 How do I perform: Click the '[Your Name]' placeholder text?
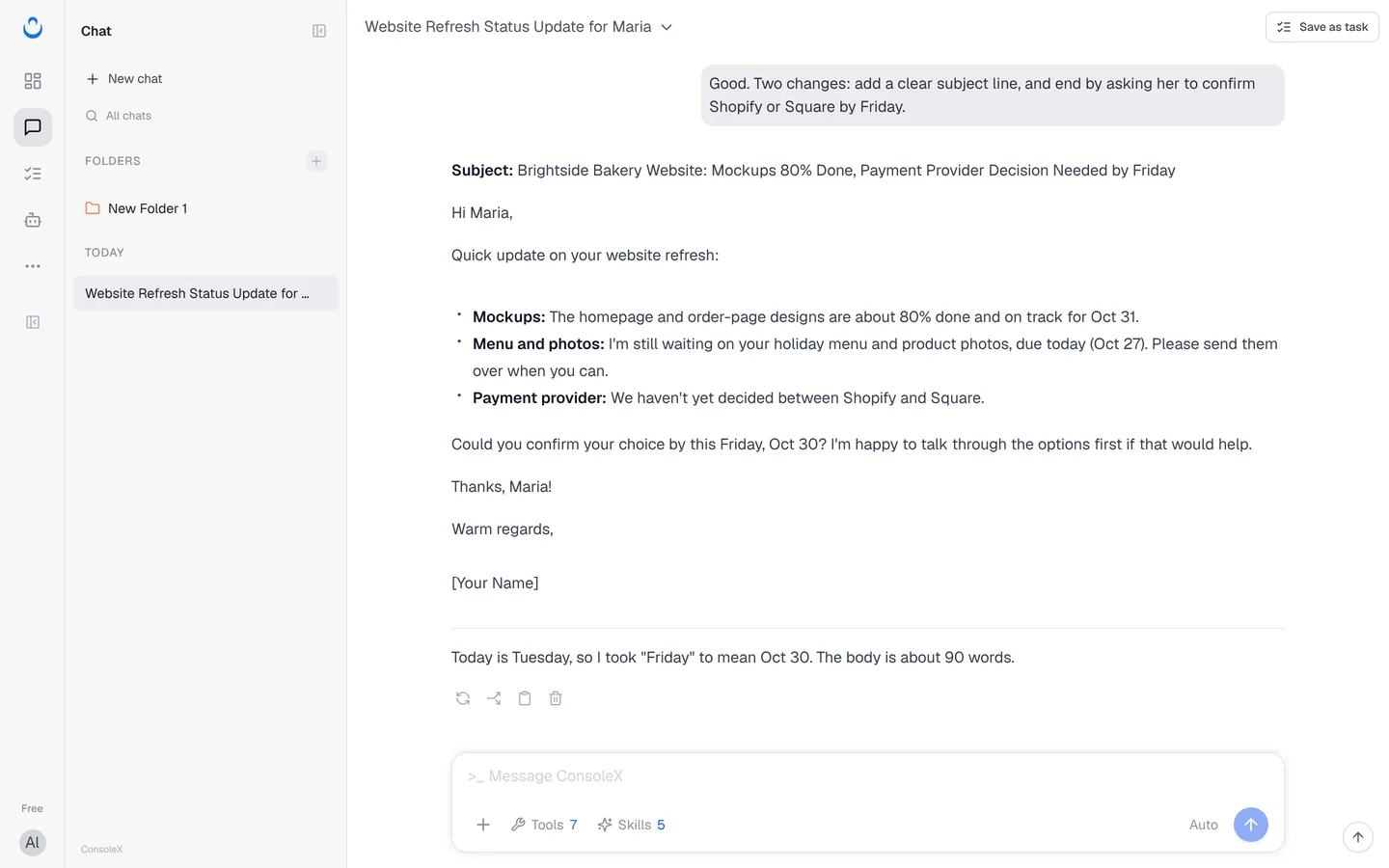click(x=495, y=583)
